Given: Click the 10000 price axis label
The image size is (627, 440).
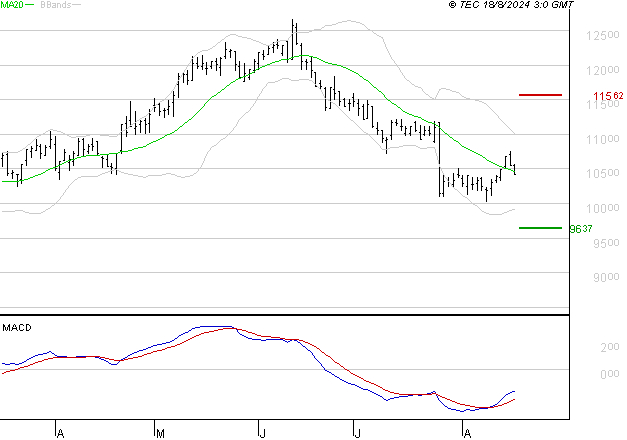Looking at the screenshot, I should [x=603, y=208].
